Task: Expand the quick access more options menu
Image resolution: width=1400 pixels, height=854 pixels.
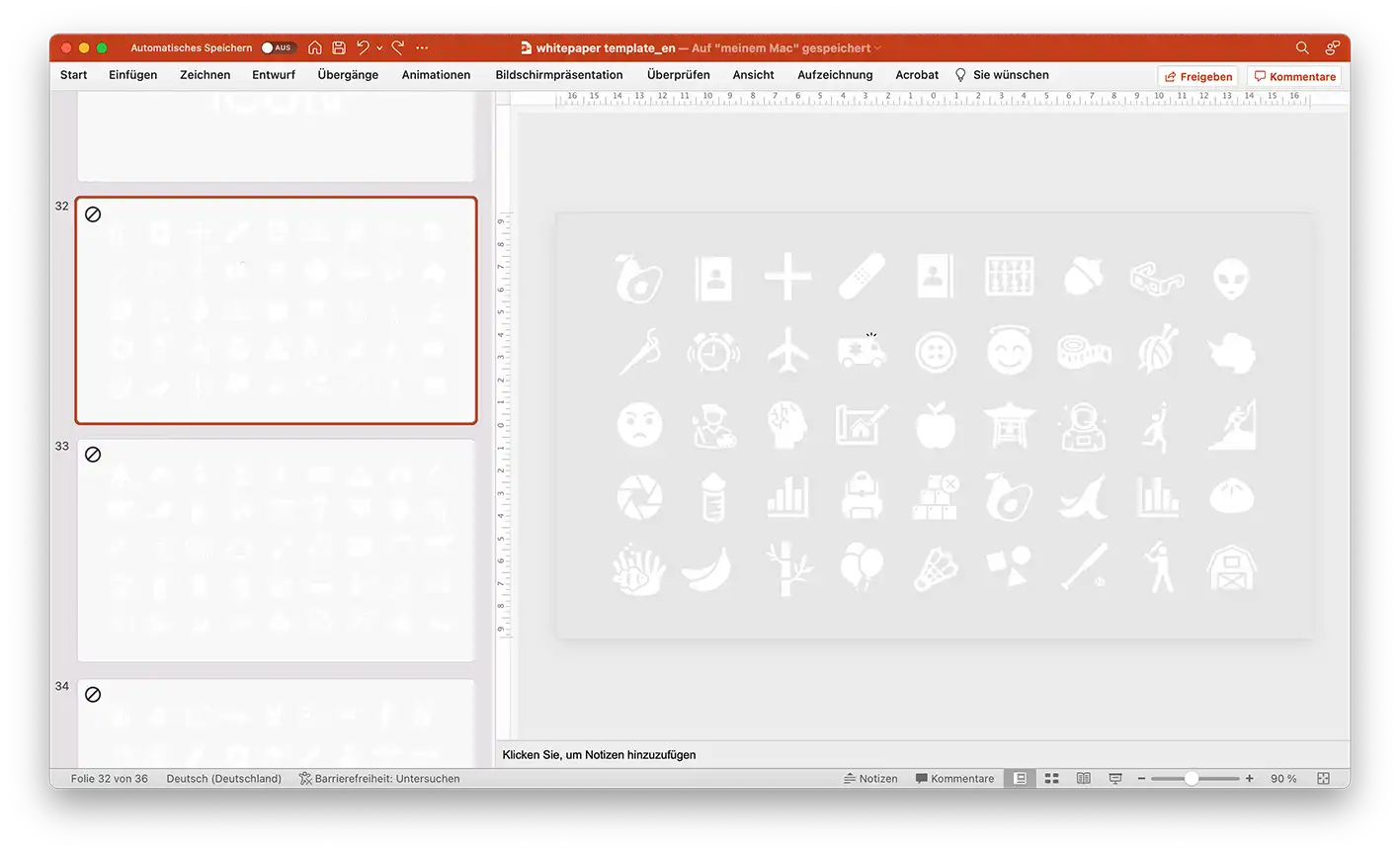Action: tap(423, 47)
